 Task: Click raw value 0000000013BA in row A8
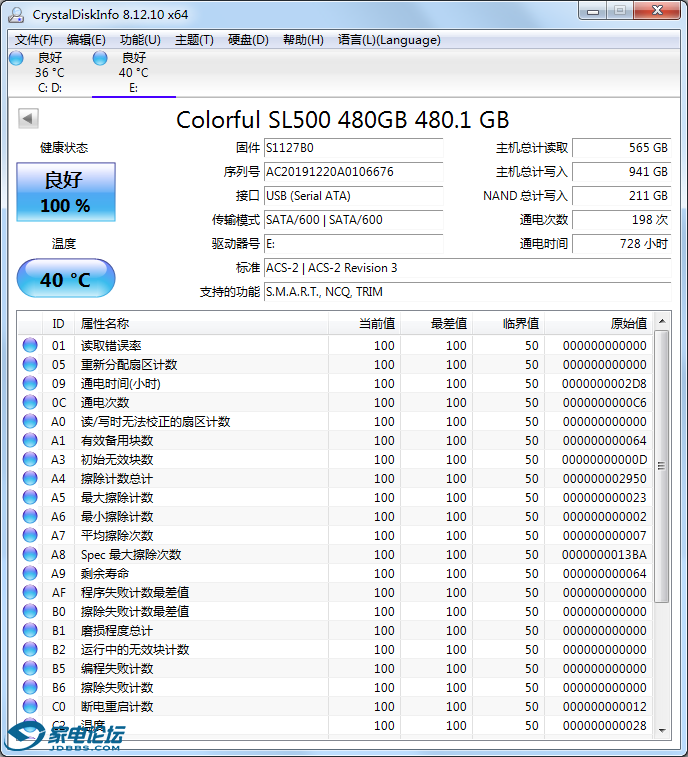point(604,555)
